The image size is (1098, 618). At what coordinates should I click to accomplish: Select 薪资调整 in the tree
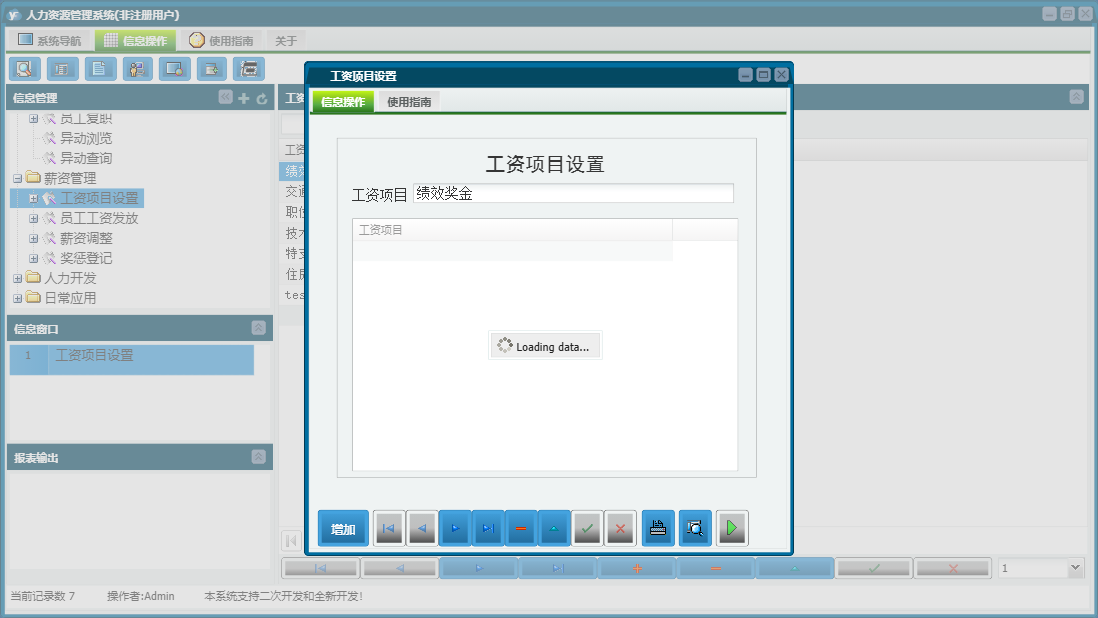(86, 238)
